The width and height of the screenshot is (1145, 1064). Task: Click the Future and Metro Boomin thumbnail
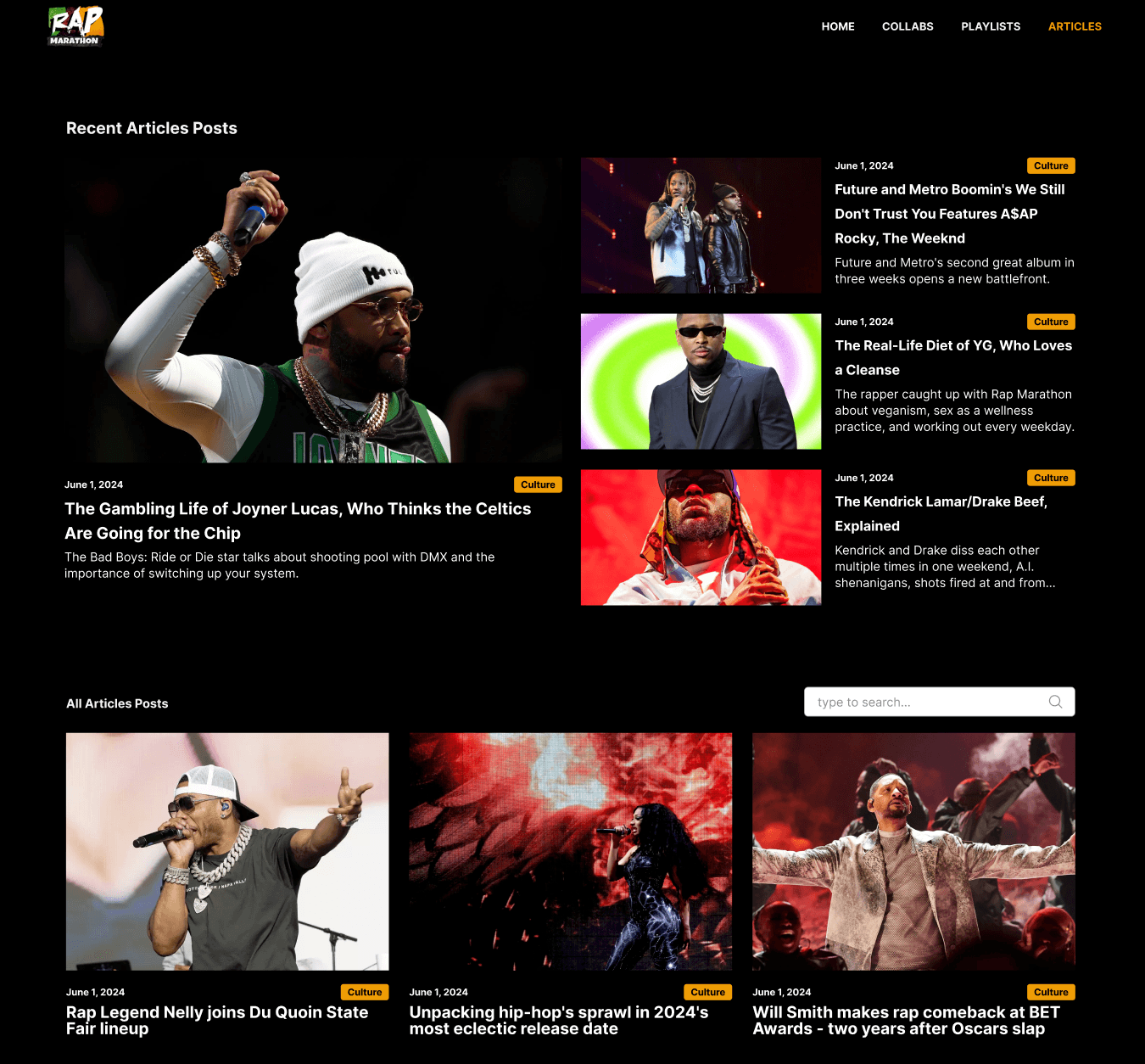tap(701, 225)
